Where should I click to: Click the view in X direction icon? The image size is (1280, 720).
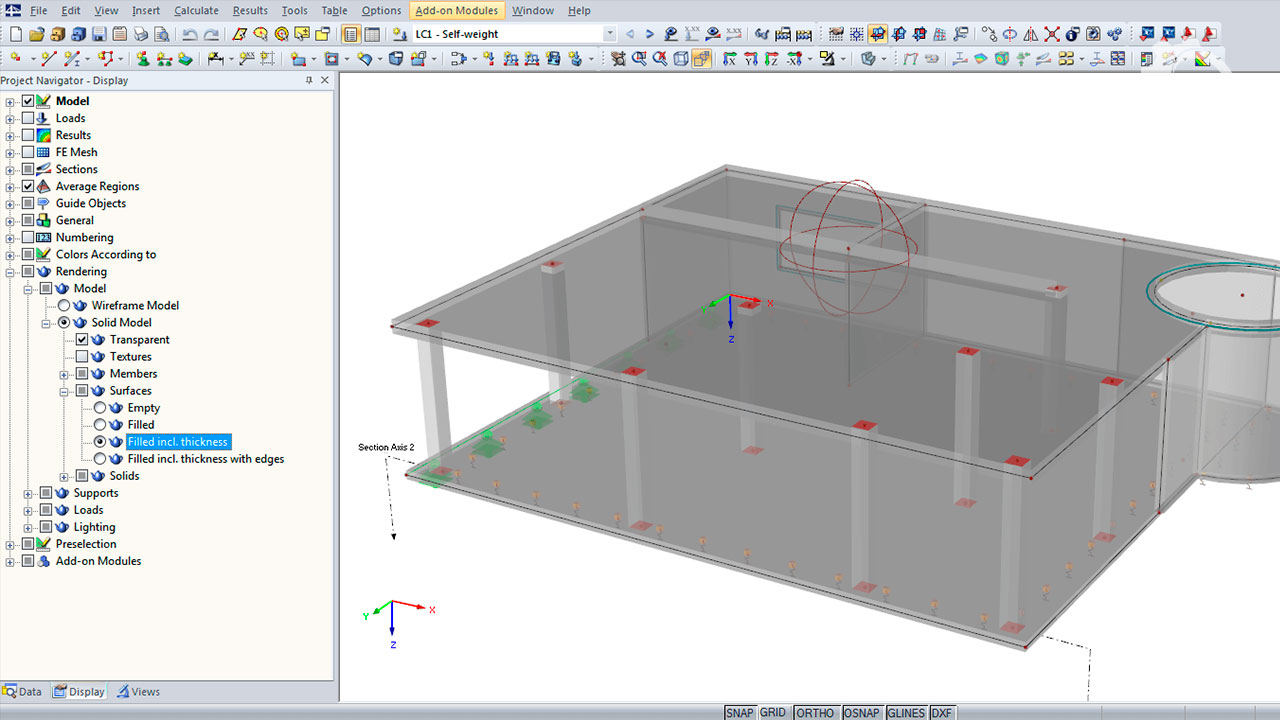728,59
